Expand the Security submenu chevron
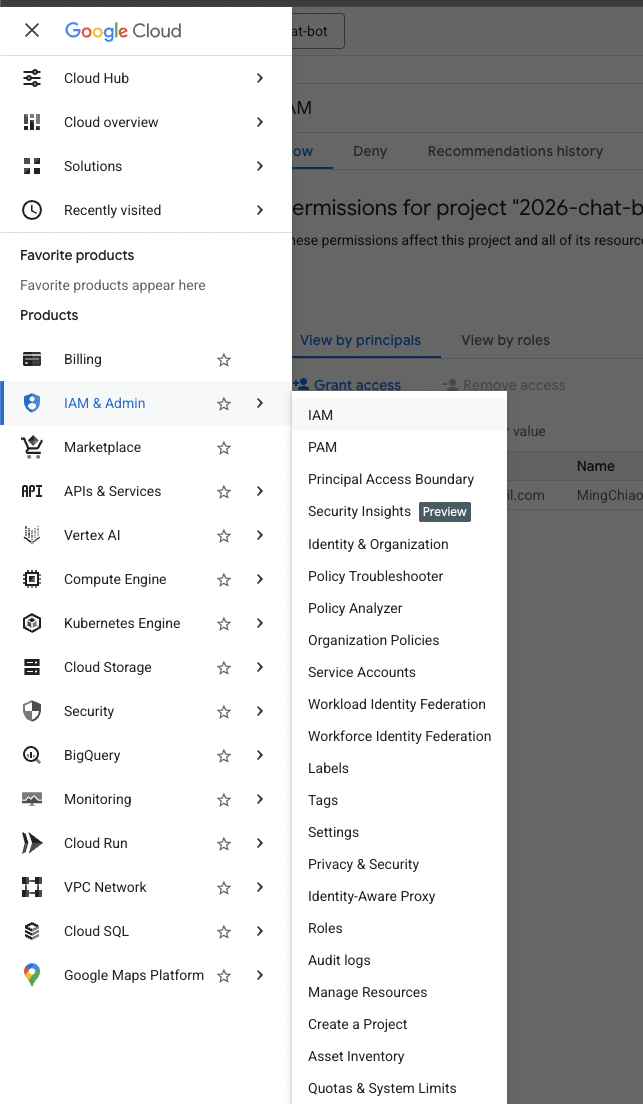This screenshot has width=643, height=1104. click(x=260, y=711)
